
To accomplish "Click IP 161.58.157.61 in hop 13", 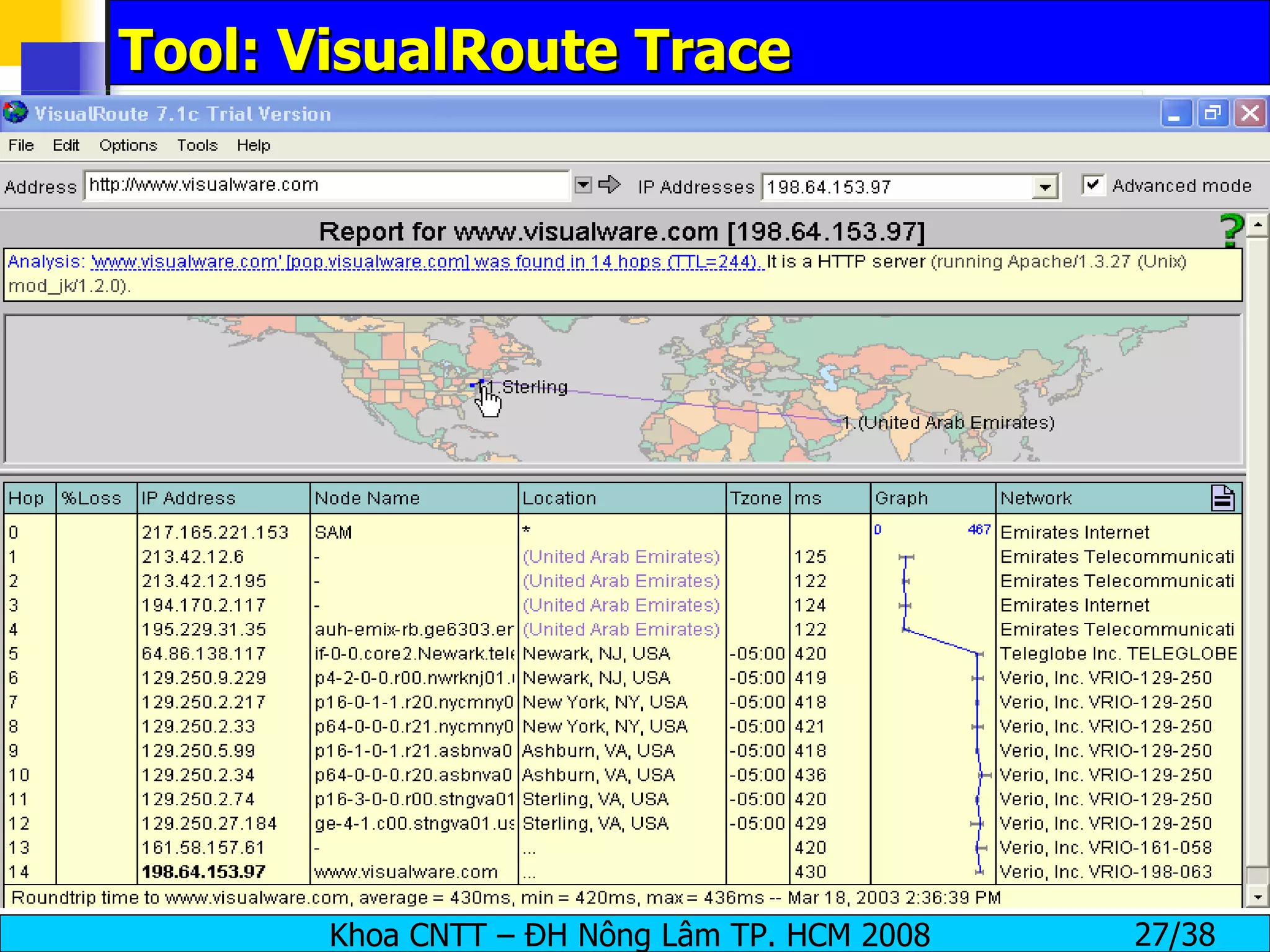I will [203, 847].
